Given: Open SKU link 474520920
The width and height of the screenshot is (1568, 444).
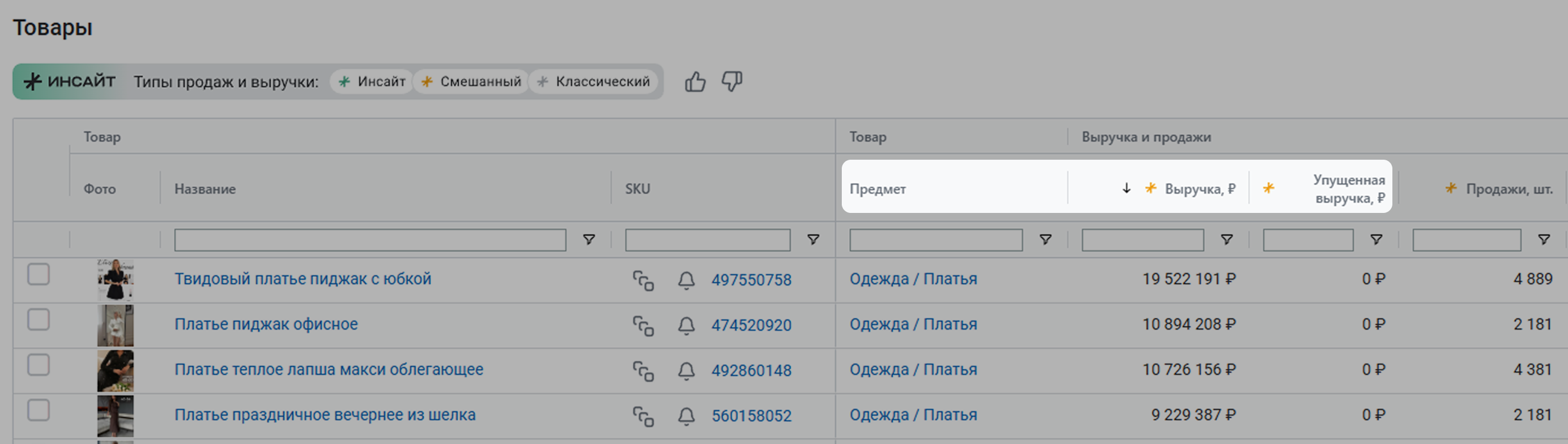Looking at the screenshot, I should [x=751, y=326].
